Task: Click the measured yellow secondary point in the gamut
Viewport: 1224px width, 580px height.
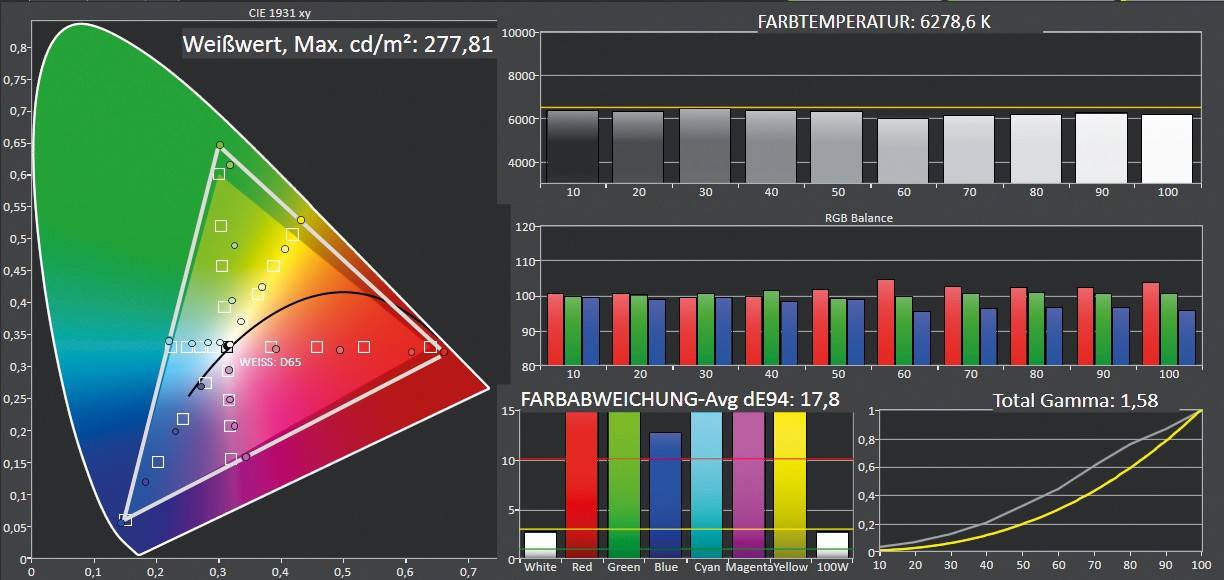Action: click(x=301, y=220)
